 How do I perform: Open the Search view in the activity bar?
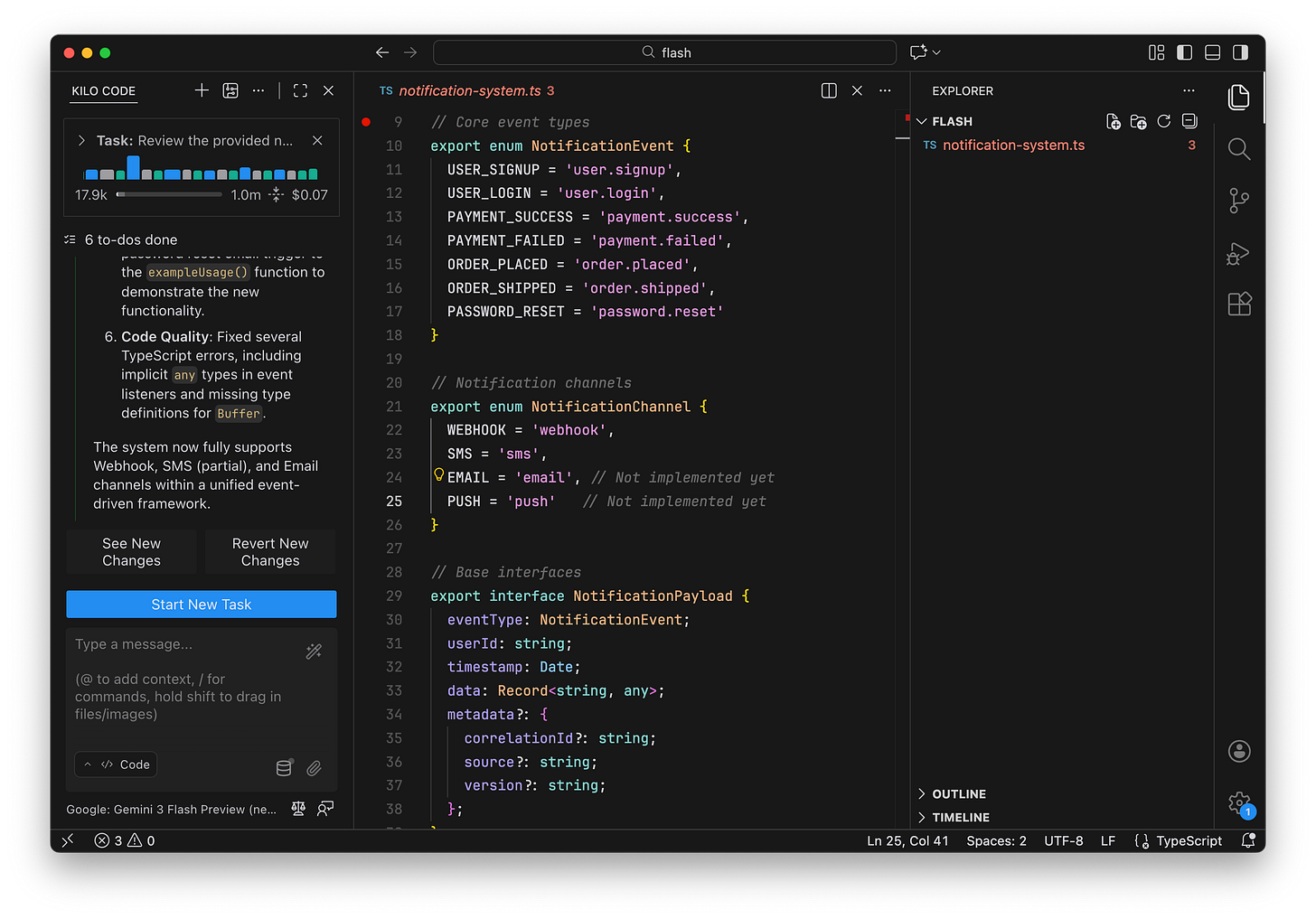pos(1239,149)
